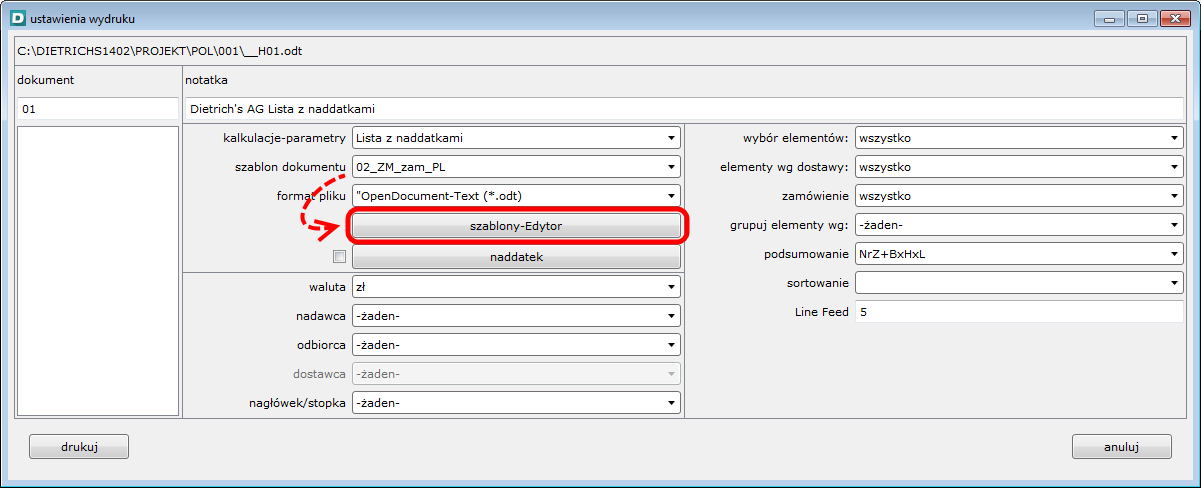Cancel the dialog with anuluj
The image size is (1201, 488).
[x=1121, y=446]
